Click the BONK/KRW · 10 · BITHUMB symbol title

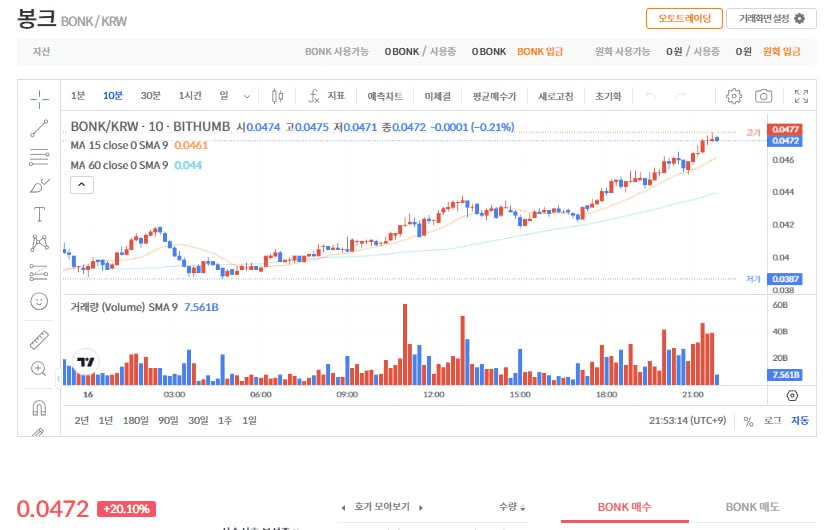150,127
